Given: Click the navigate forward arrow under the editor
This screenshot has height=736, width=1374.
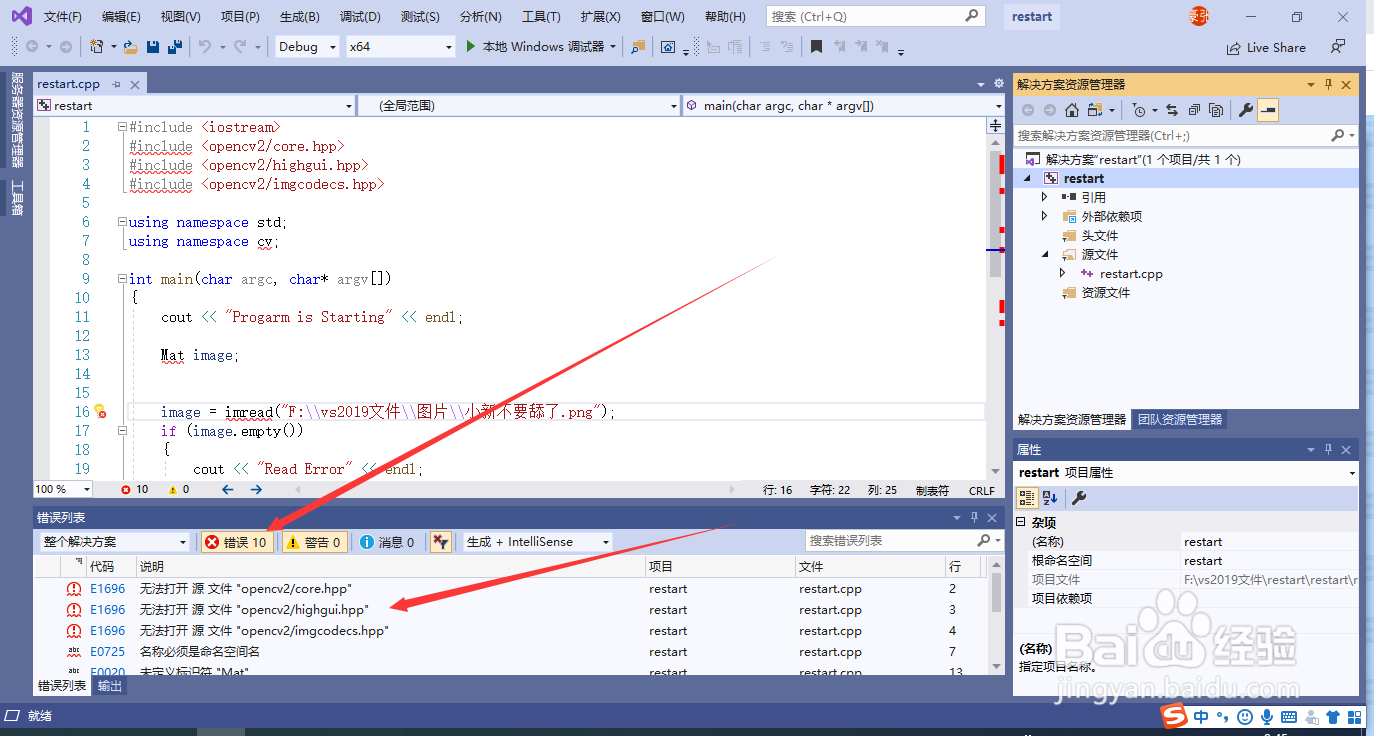Looking at the screenshot, I should [256, 489].
